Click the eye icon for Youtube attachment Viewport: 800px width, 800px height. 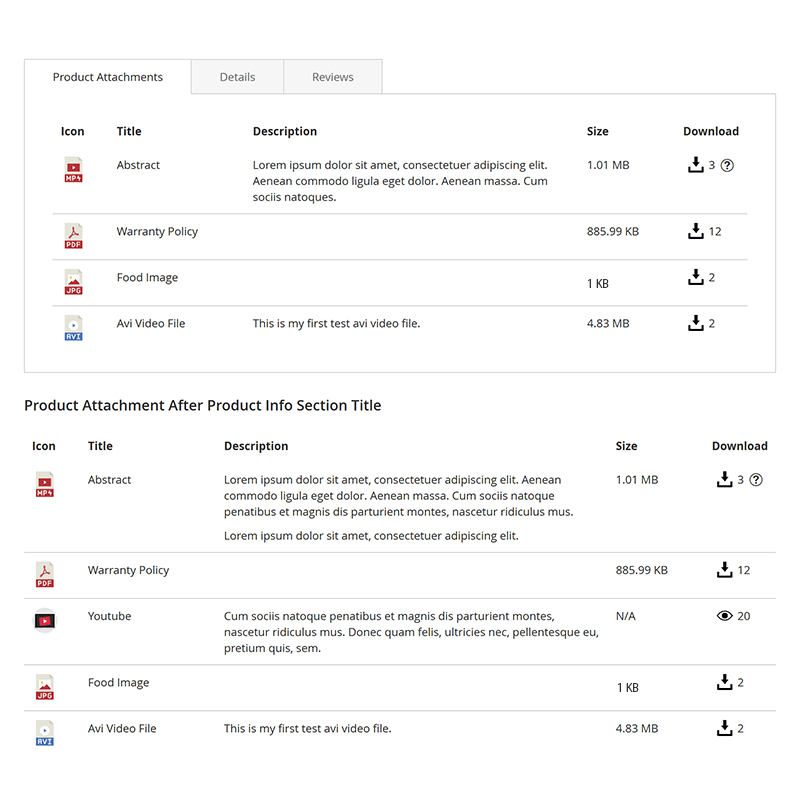(725, 616)
